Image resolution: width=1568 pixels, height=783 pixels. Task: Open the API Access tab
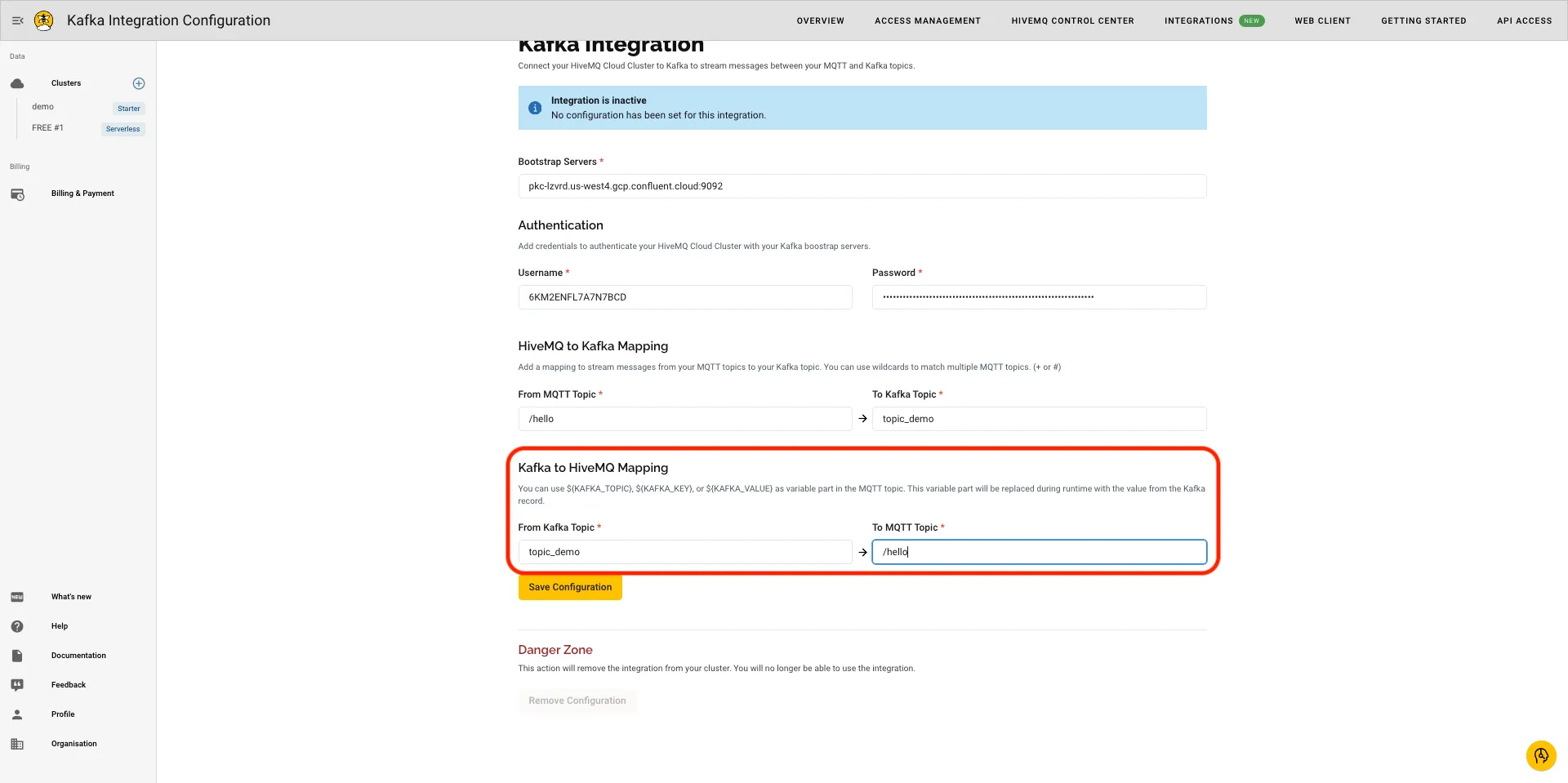1524,20
